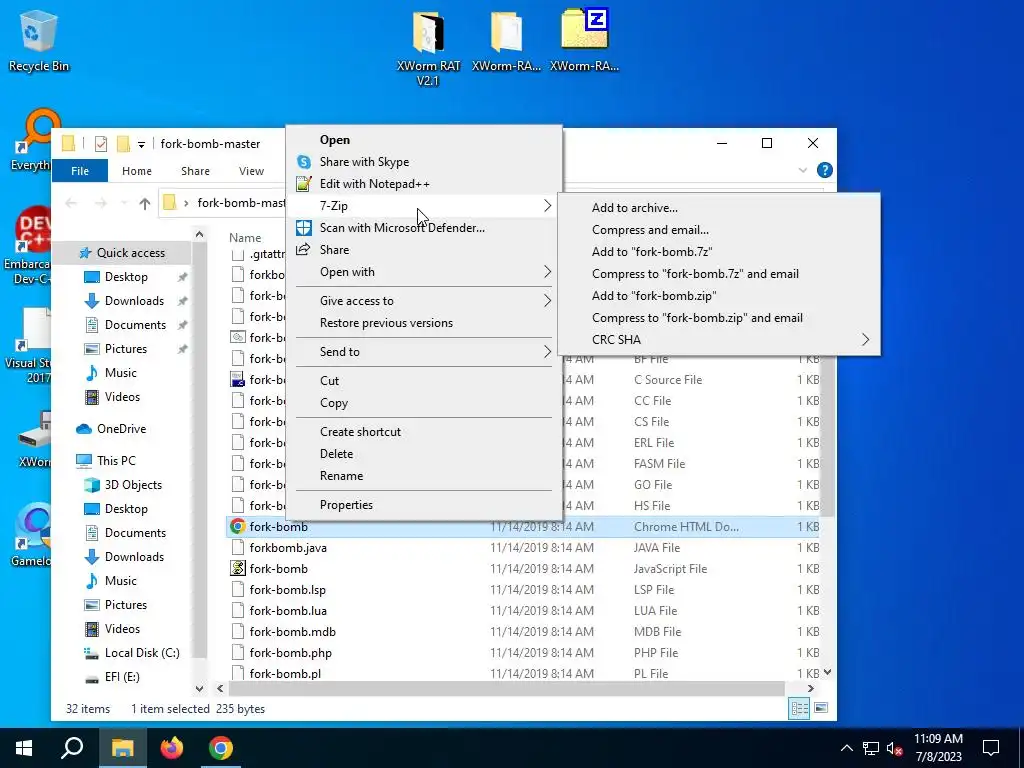Open the View ribbon tab
The image size is (1024, 768).
251,171
